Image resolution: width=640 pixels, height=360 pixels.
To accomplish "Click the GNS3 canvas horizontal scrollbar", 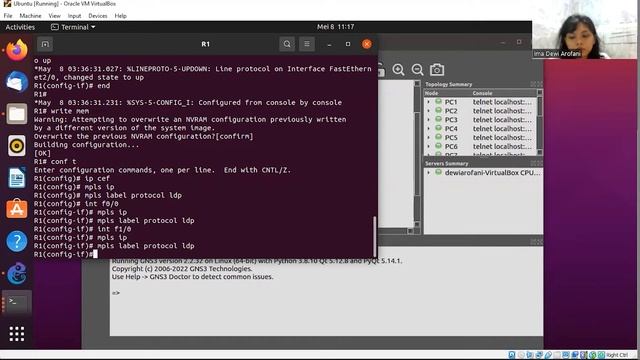I will tap(396, 231).
